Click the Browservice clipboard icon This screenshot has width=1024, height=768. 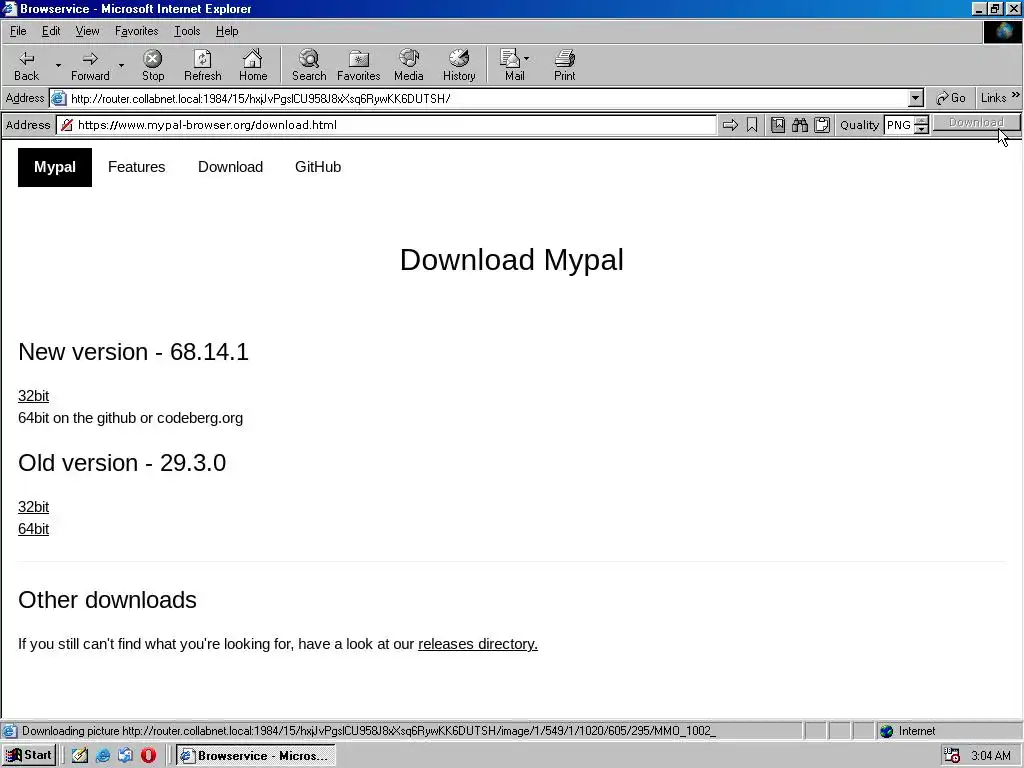point(822,125)
